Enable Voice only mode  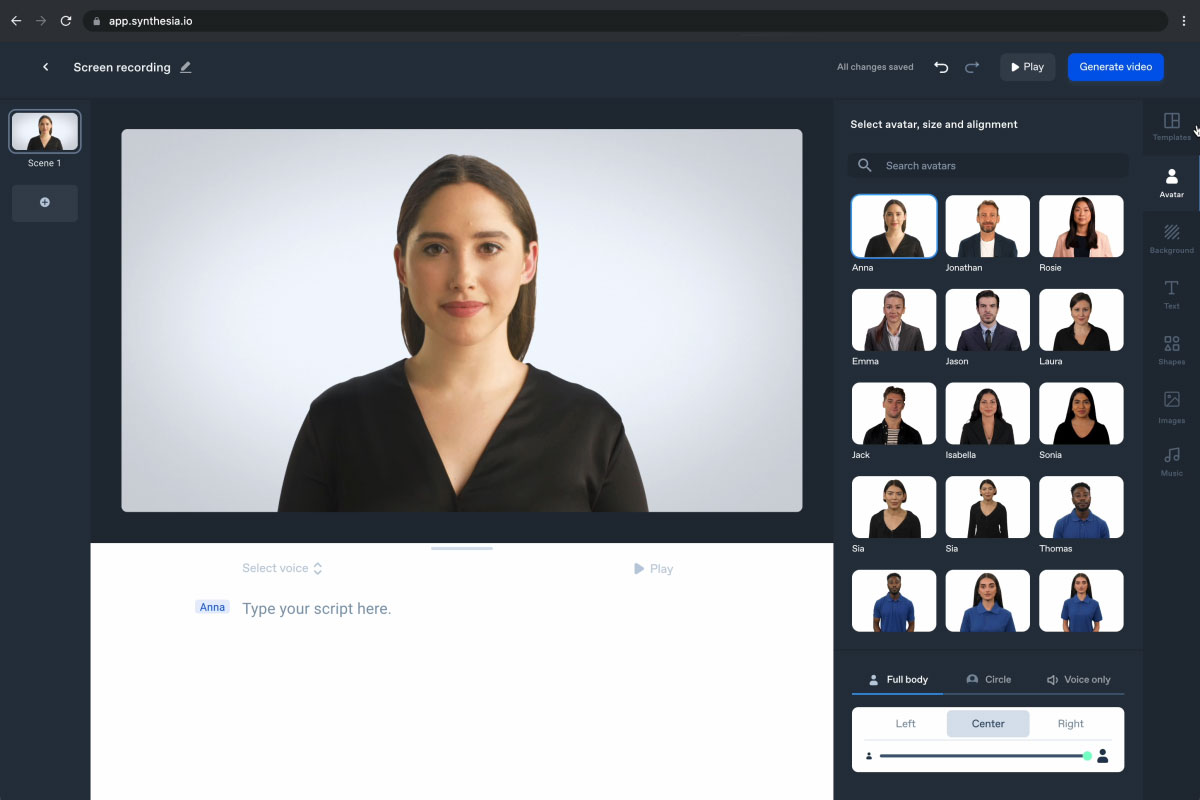click(1078, 679)
